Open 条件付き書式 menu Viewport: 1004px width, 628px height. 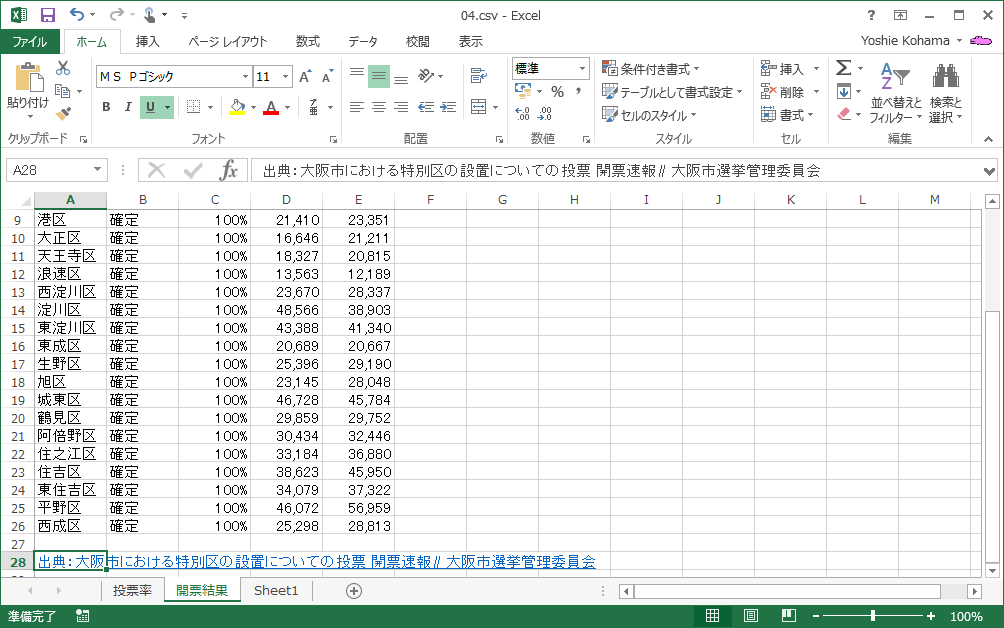click(651, 68)
